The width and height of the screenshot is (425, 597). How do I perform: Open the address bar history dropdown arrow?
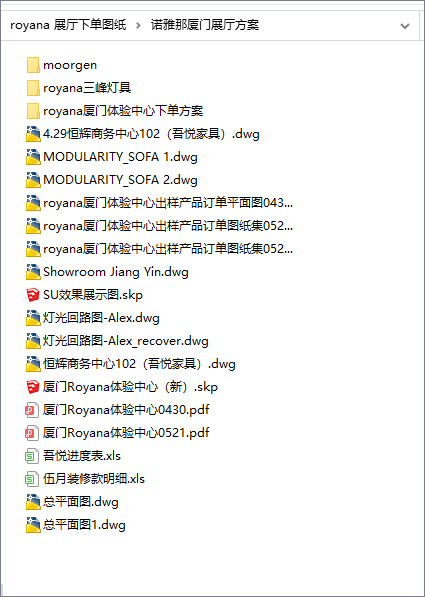click(405, 26)
